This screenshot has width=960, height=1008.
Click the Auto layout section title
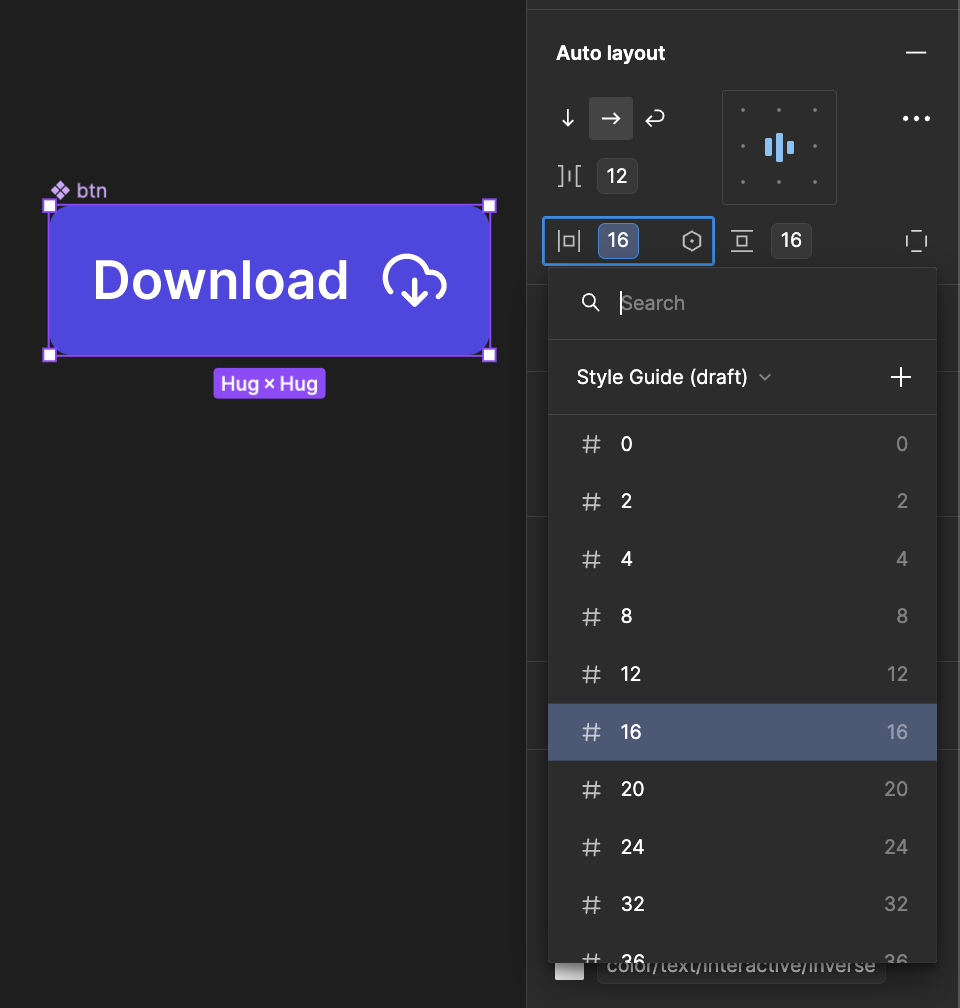point(610,53)
